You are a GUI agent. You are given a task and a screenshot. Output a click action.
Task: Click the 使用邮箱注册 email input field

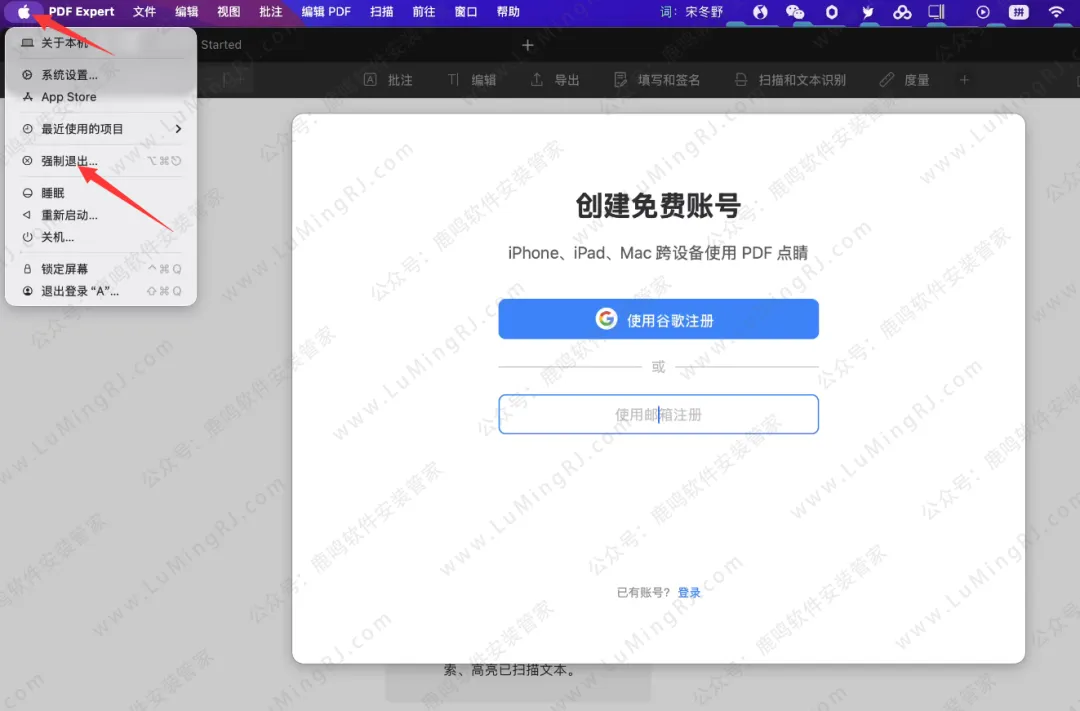(x=658, y=413)
